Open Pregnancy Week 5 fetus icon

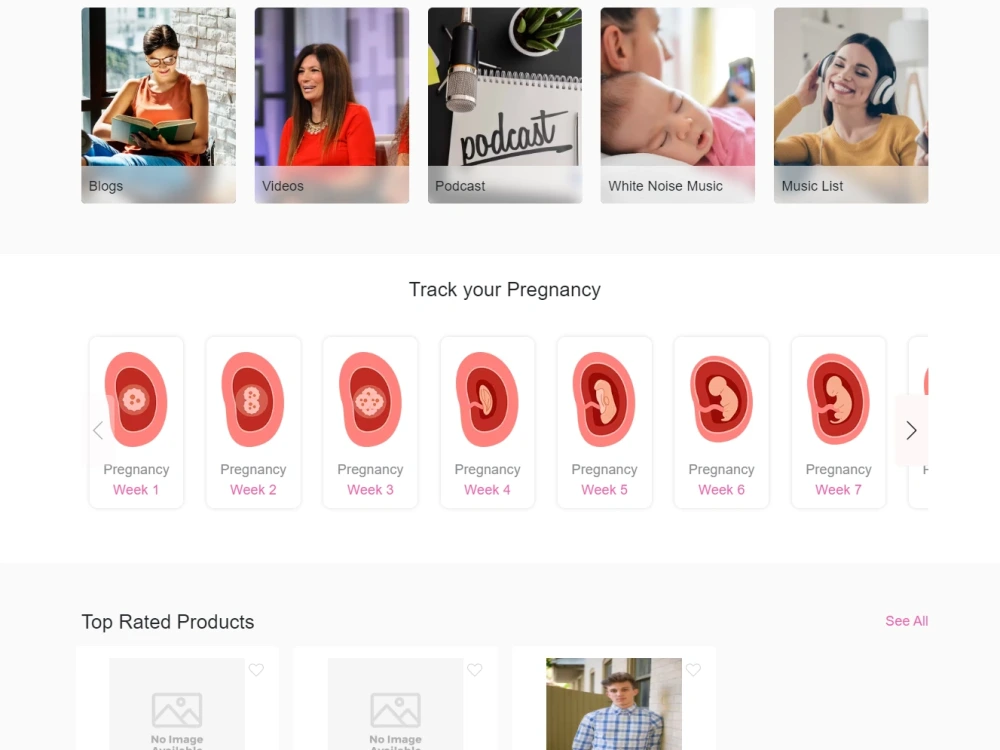[604, 399]
